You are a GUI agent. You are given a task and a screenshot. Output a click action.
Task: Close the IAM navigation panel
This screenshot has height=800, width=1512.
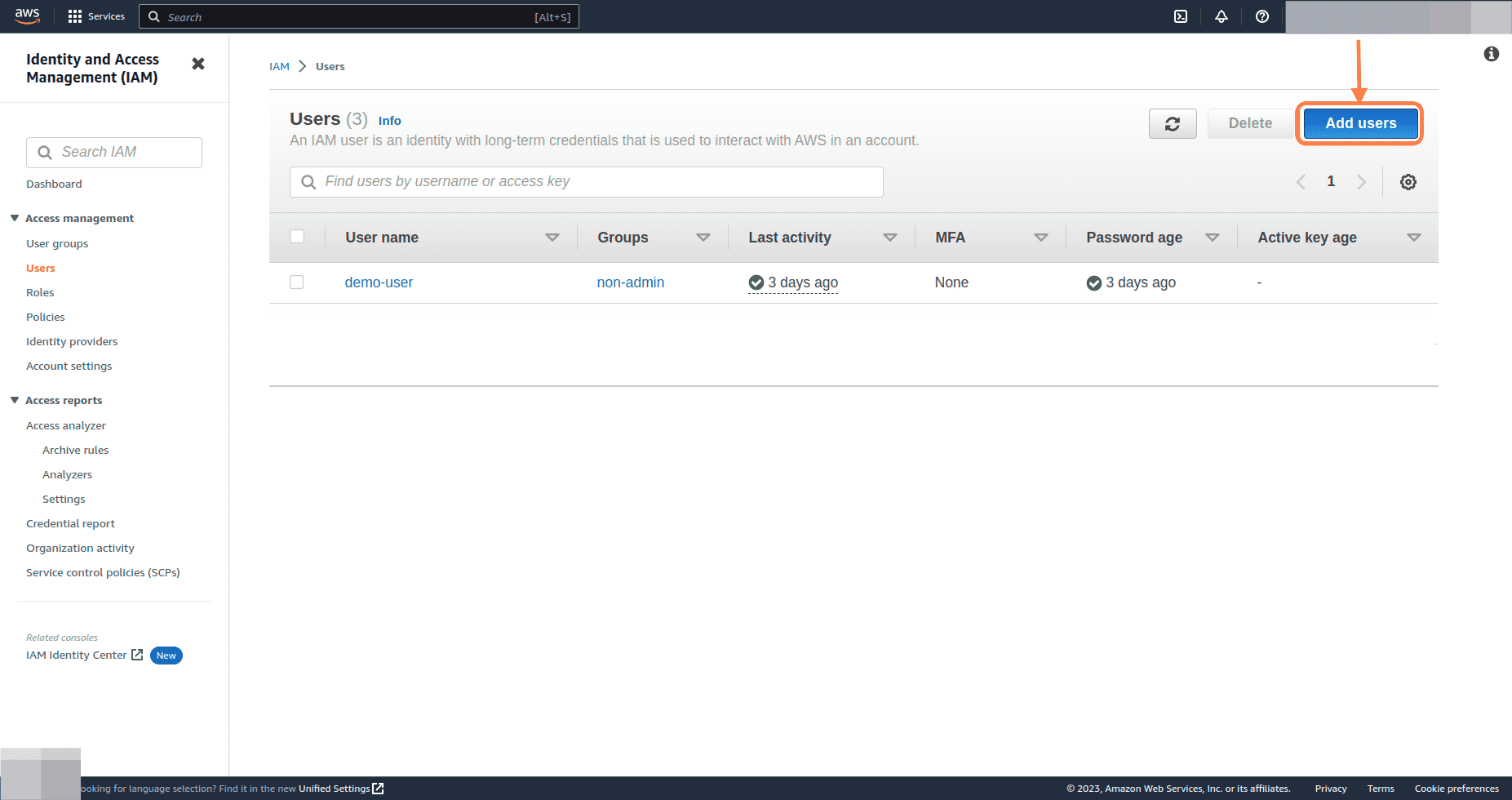pos(198,64)
